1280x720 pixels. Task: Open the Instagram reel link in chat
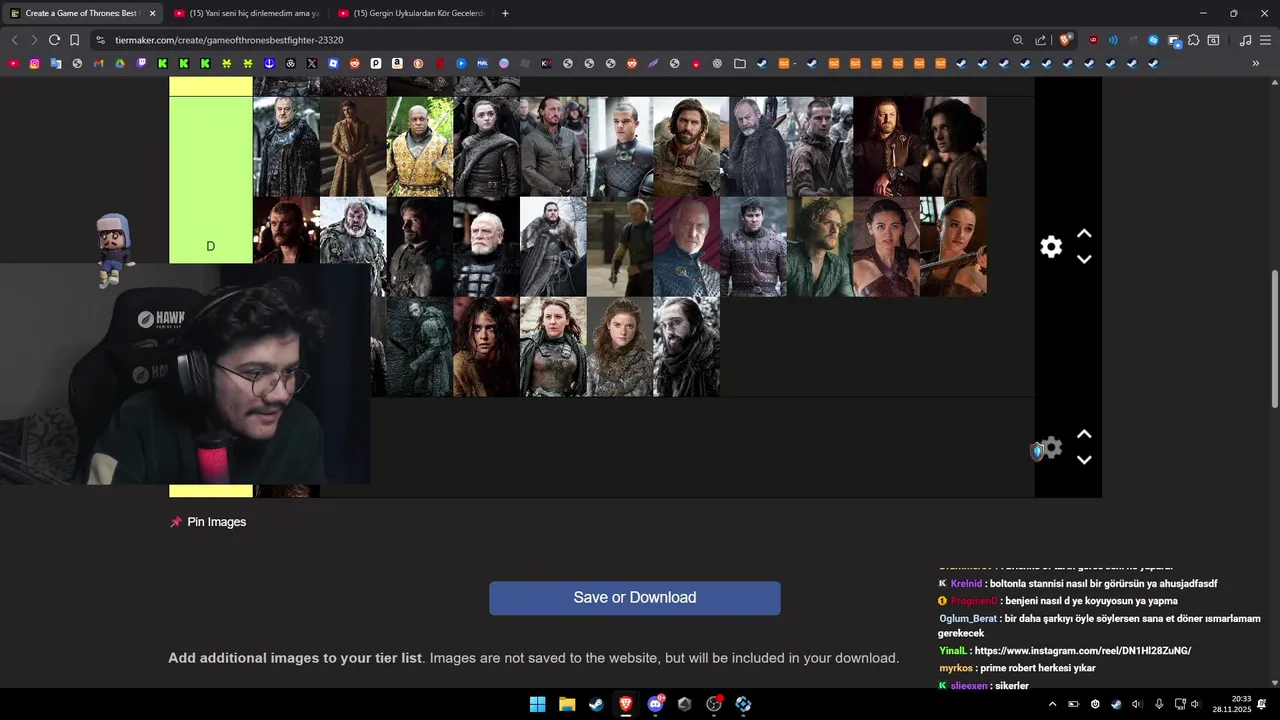click(x=1083, y=651)
